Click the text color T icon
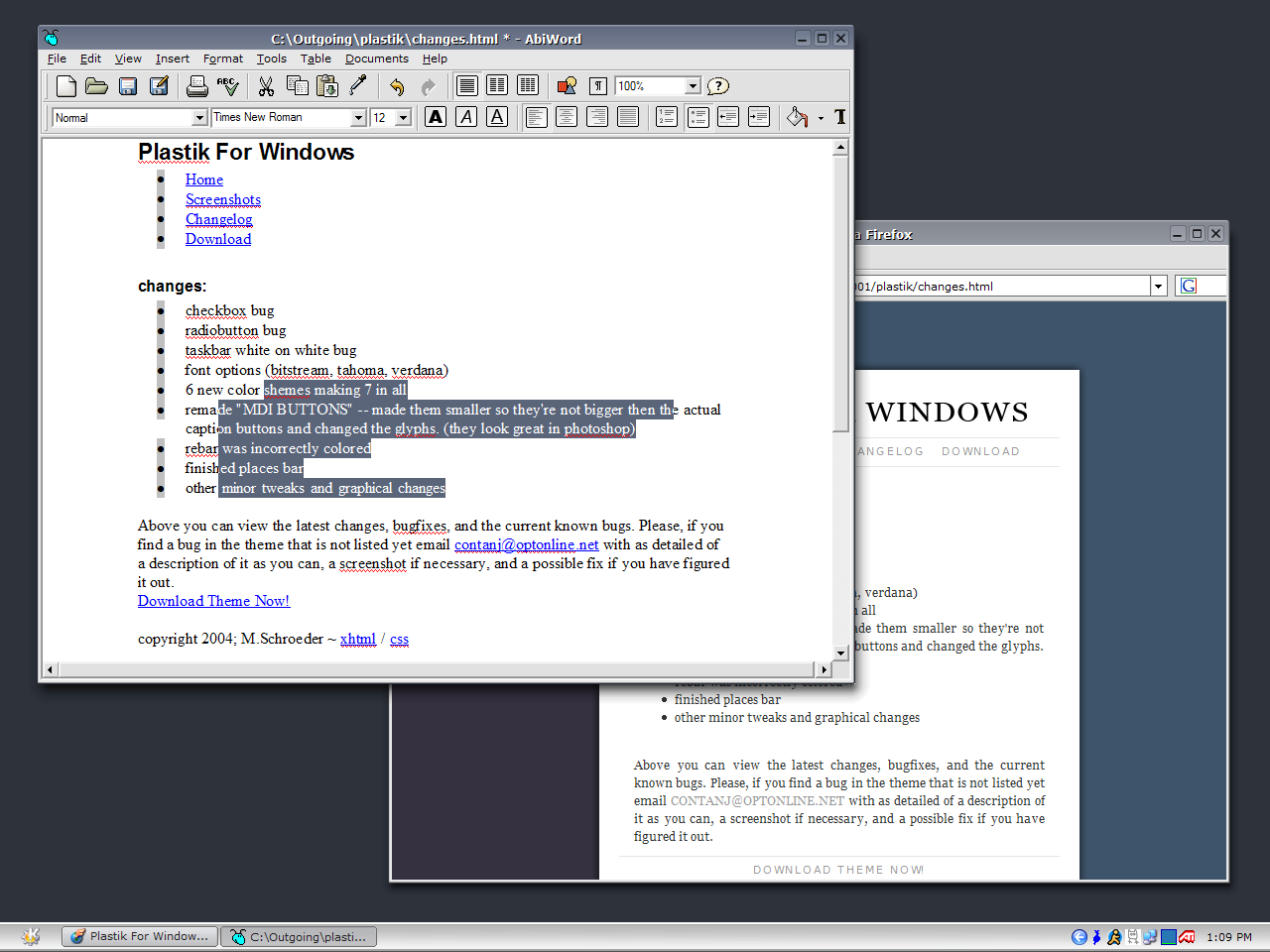The height and width of the screenshot is (952, 1270). click(840, 117)
